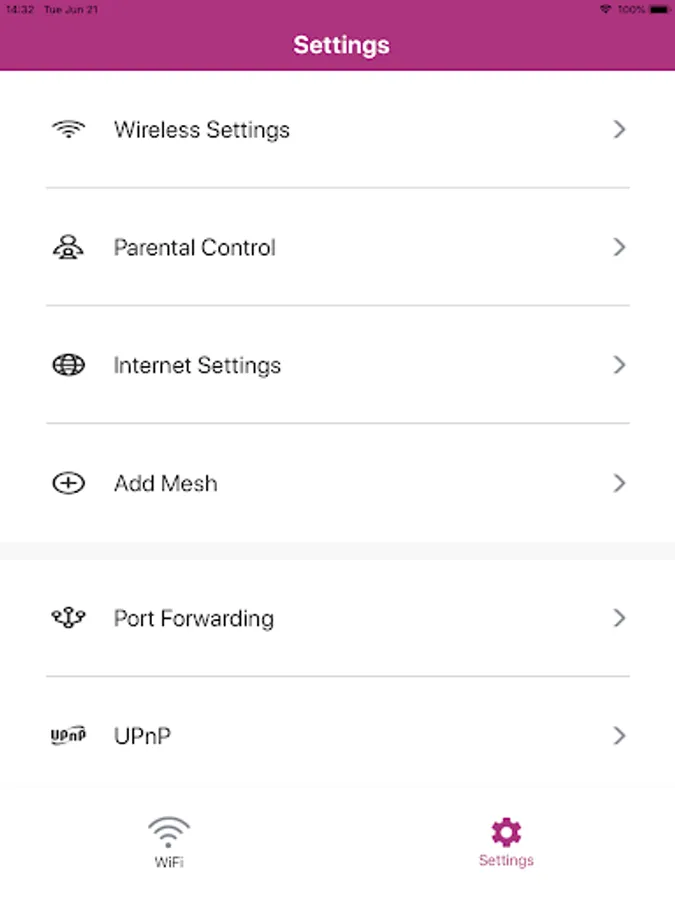Switch to the WiFi tab label
Viewport: 675px width, 900px height.
click(169, 861)
